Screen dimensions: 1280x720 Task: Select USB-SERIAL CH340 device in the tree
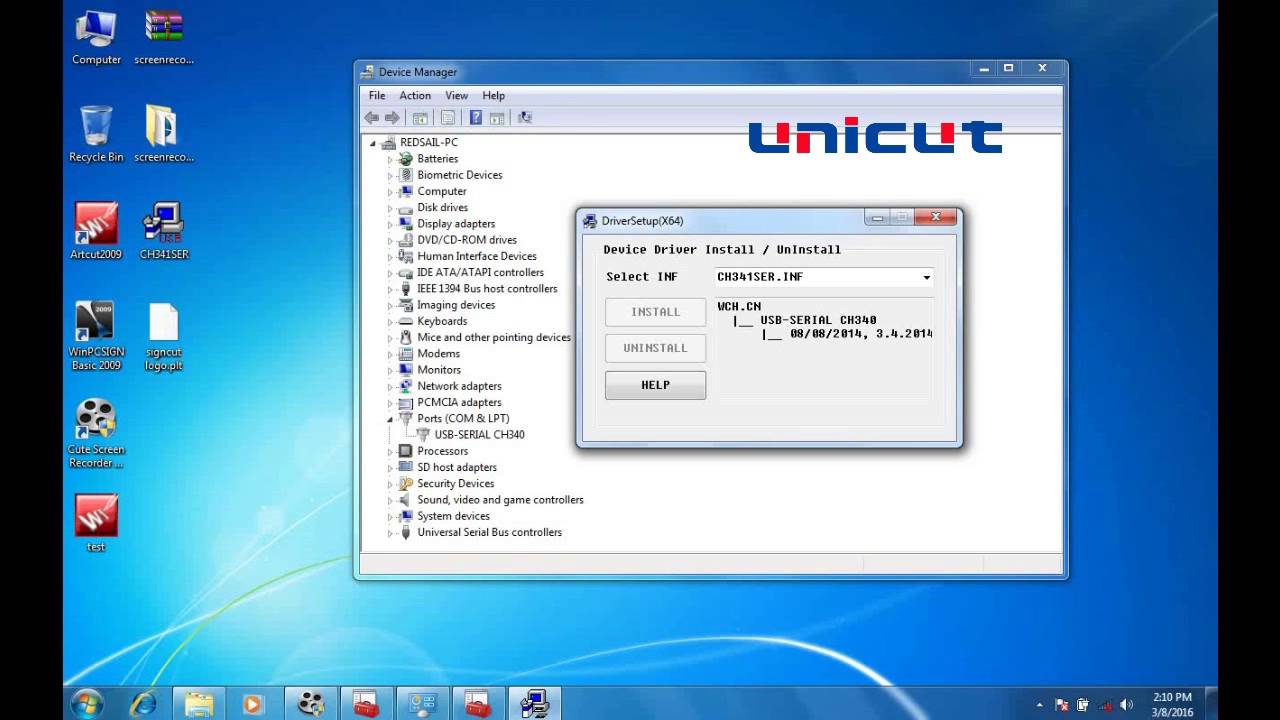(x=479, y=435)
